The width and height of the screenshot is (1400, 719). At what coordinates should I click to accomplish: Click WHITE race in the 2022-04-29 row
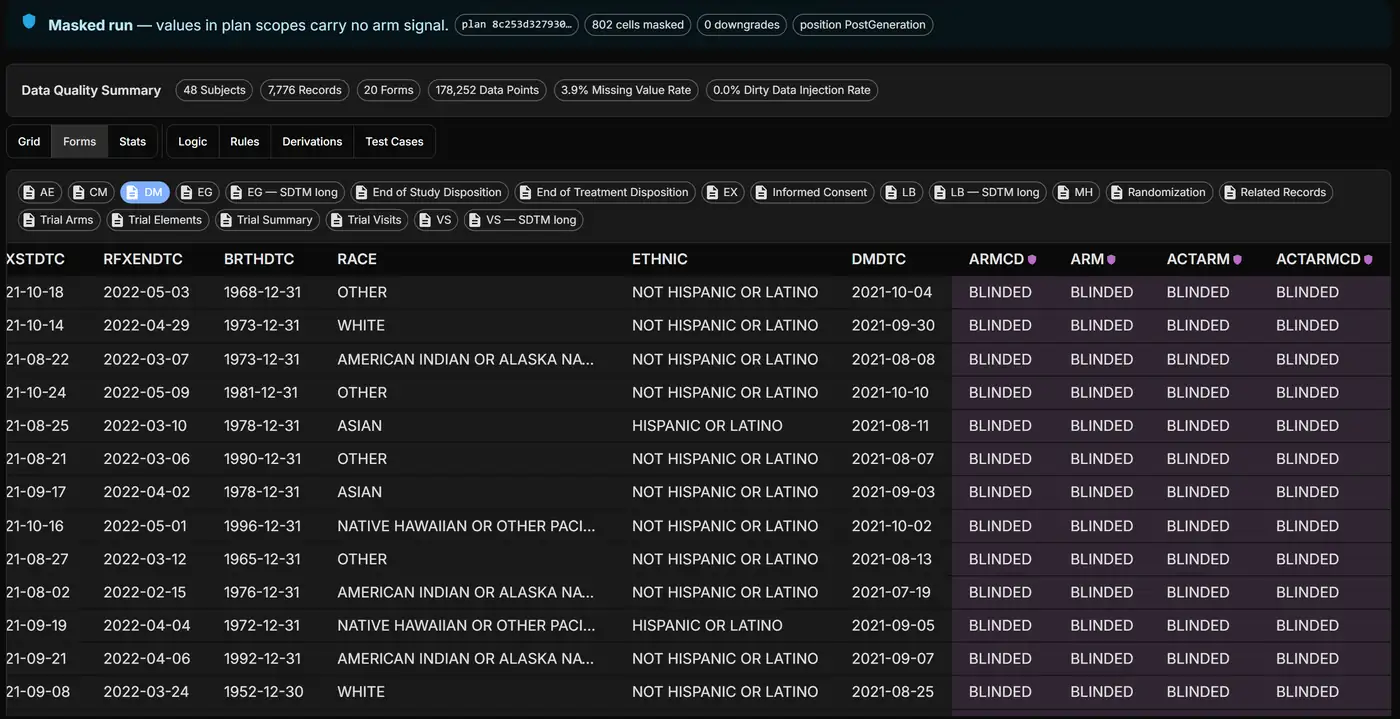[x=361, y=325]
